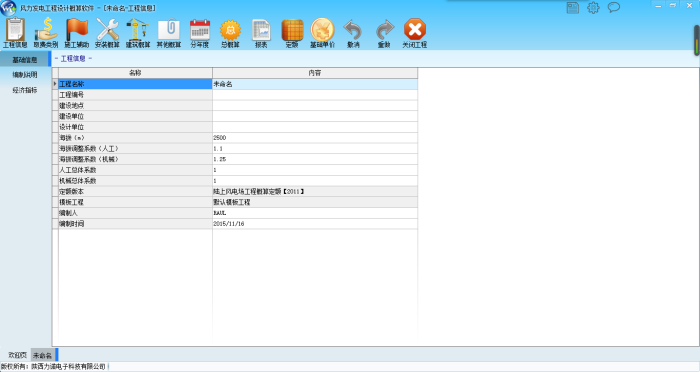Open 基础单价 yuan coin icon
Image resolution: width=700 pixels, height=372 pixels.
tap(322, 33)
